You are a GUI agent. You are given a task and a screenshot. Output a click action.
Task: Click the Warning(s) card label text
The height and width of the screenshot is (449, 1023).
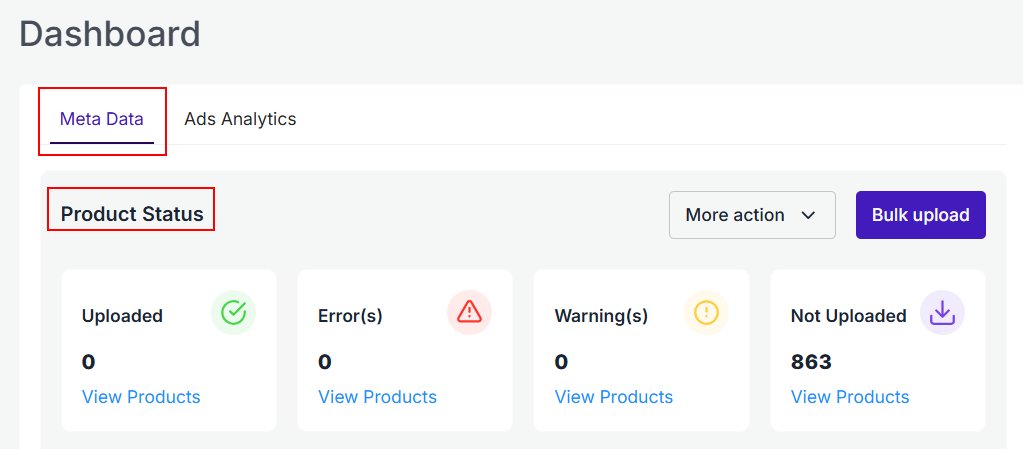click(x=601, y=316)
